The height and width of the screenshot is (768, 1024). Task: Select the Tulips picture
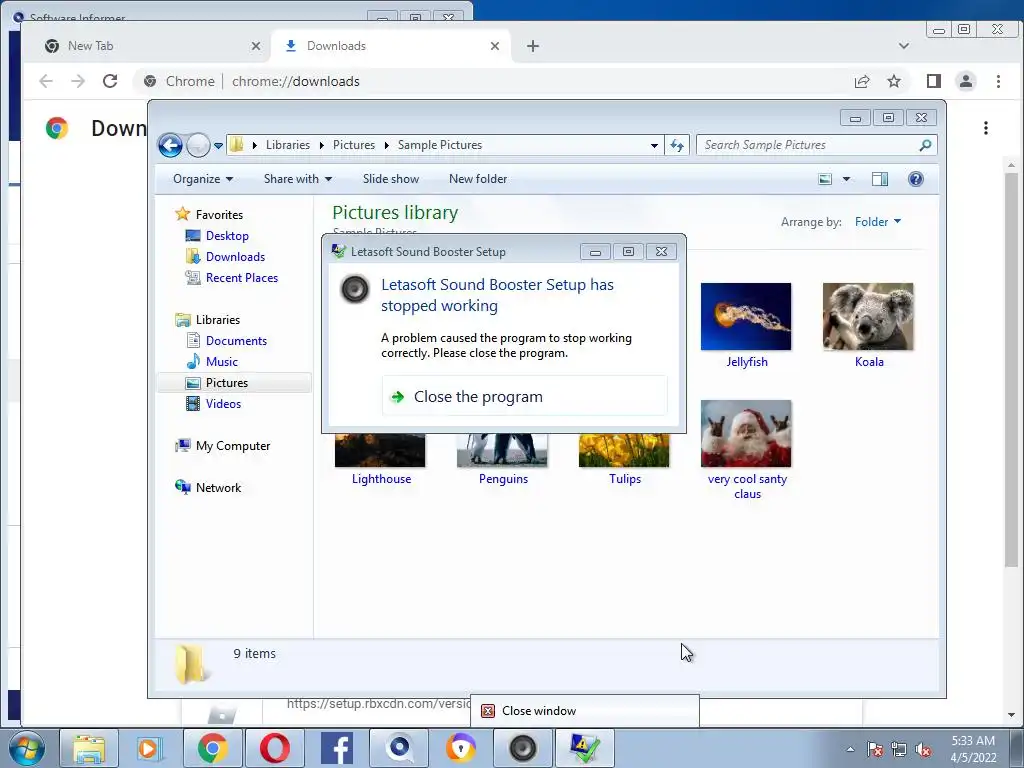(x=624, y=451)
